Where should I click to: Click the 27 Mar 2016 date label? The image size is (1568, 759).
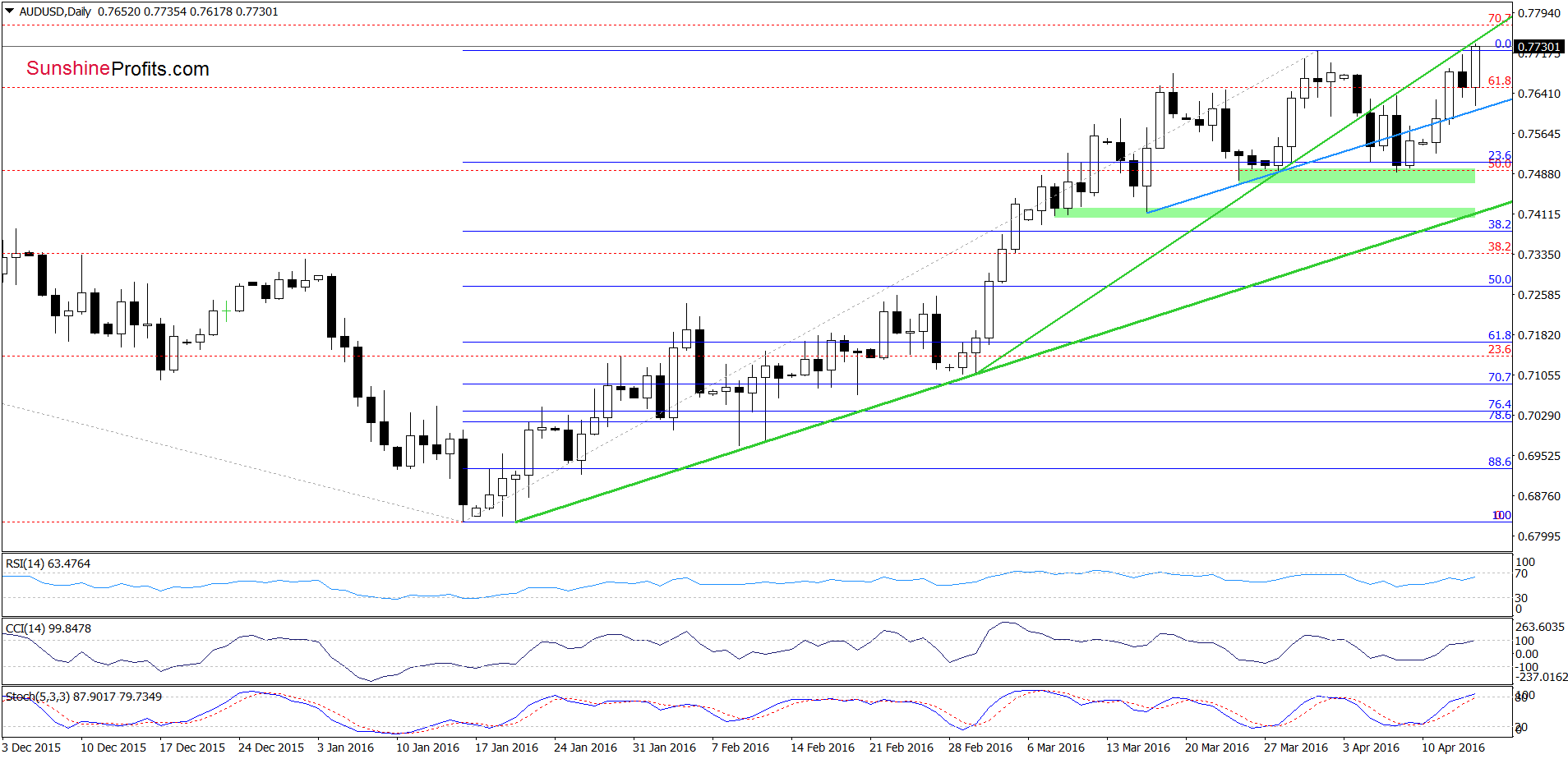[x=1296, y=747]
